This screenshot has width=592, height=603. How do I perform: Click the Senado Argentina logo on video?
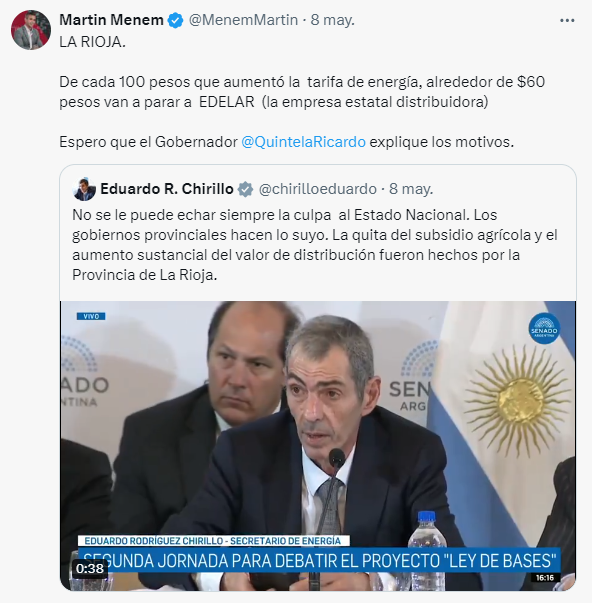pyautogui.click(x=544, y=328)
